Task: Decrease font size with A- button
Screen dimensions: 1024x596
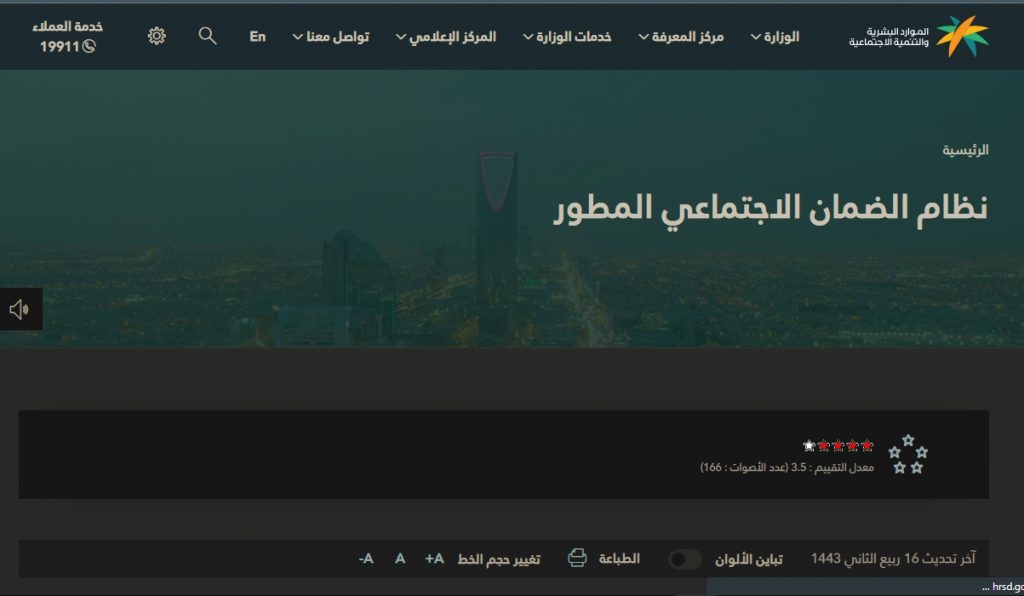Action: click(366, 559)
